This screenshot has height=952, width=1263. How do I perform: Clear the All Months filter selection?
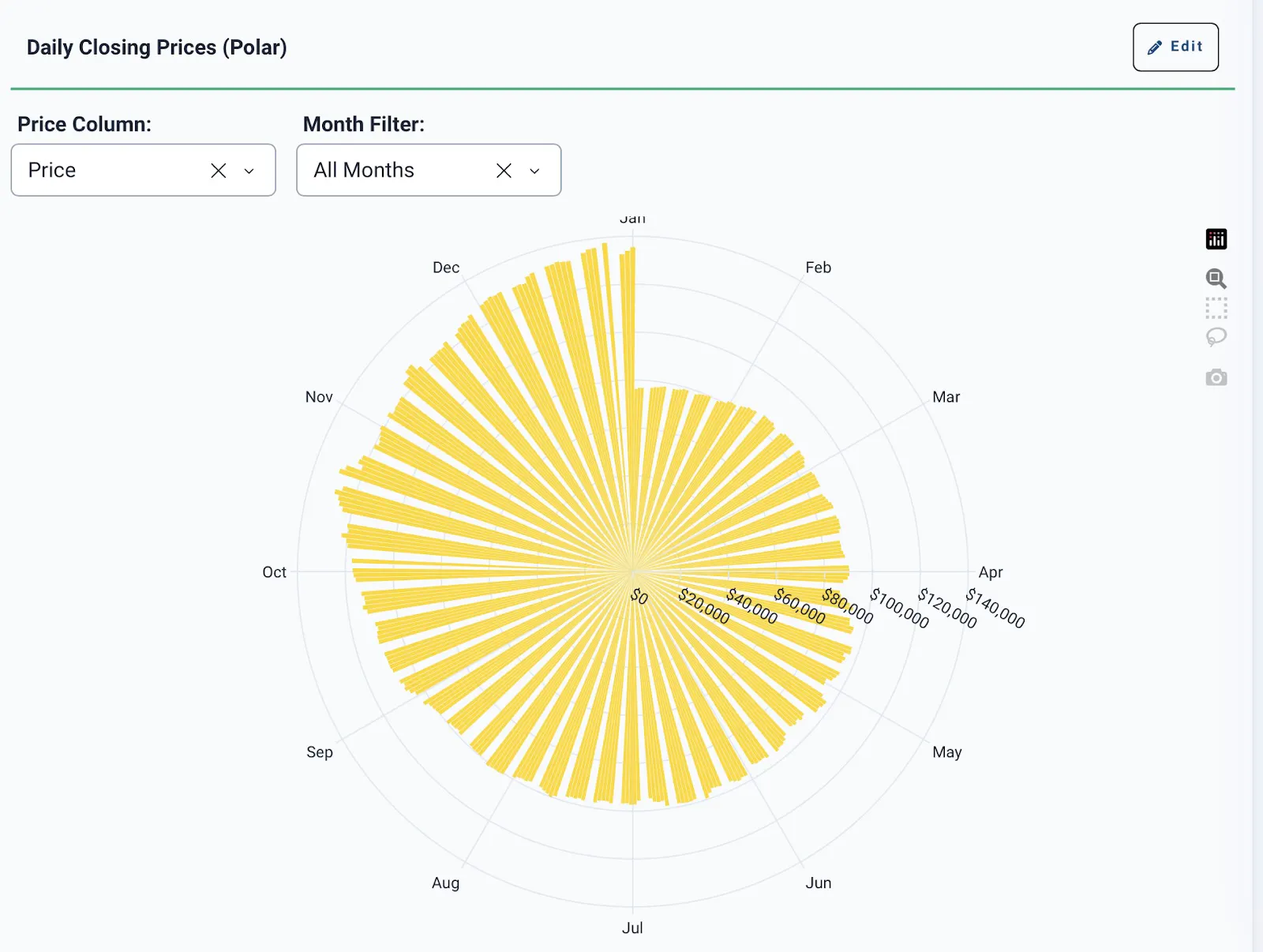(504, 170)
